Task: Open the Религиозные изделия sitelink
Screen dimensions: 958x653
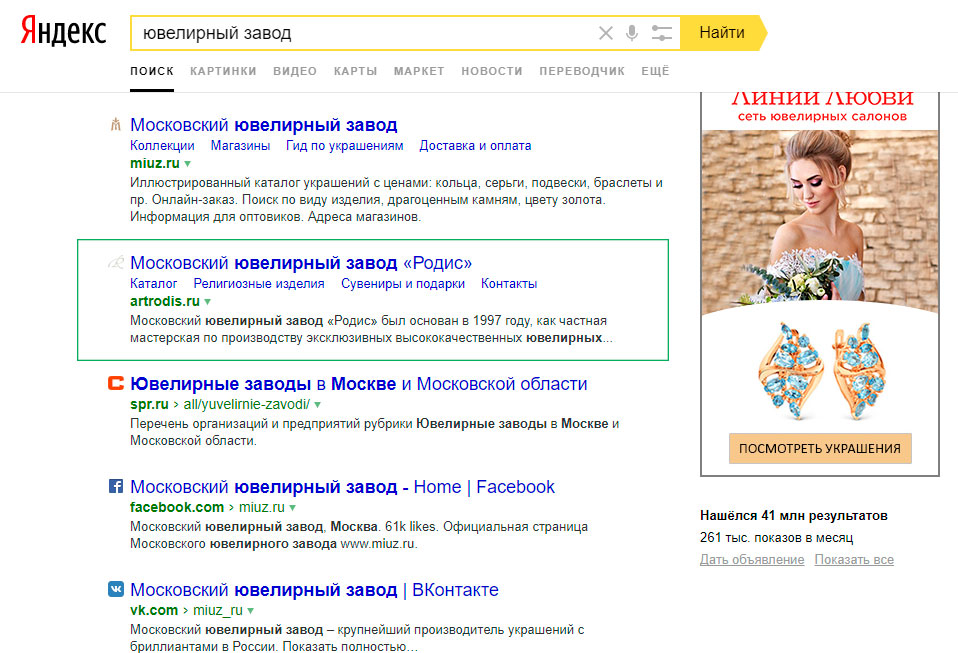Action: [x=259, y=283]
